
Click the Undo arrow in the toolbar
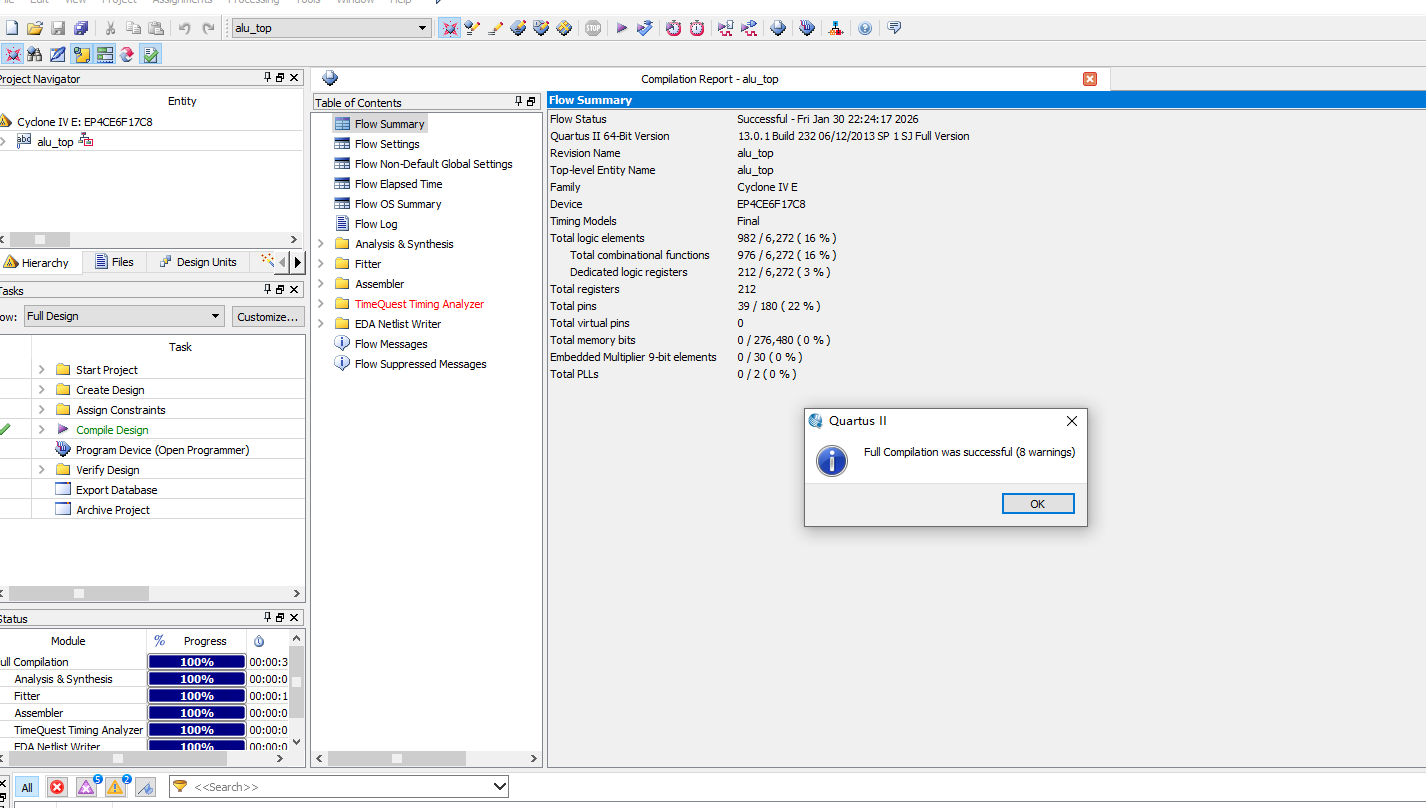pyautogui.click(x=185, y=28)
